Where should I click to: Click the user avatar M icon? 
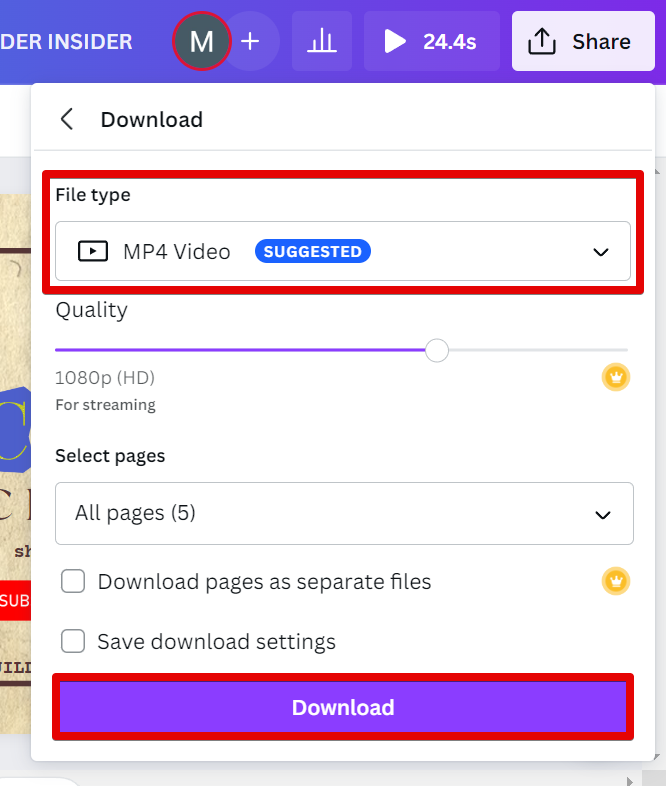point(202,42)
